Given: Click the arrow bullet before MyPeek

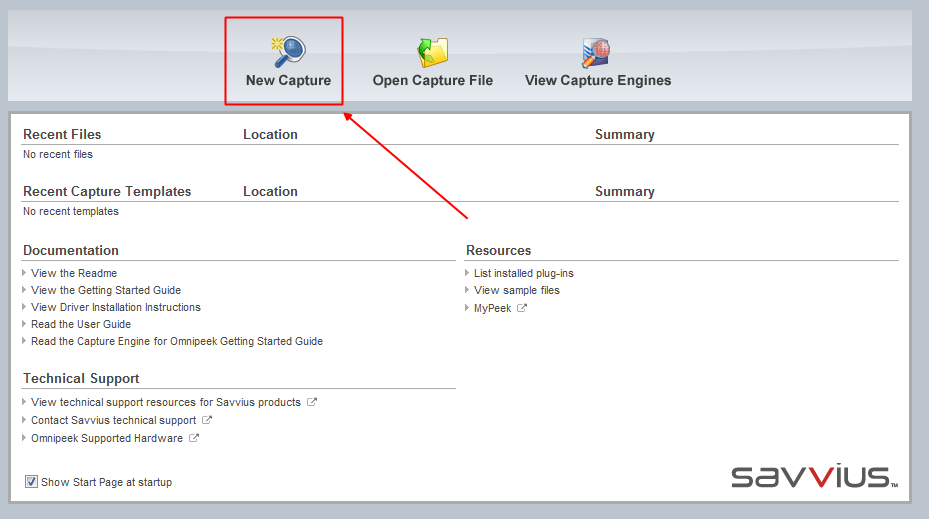Looking at the screenshot, I should click(467, 307).
